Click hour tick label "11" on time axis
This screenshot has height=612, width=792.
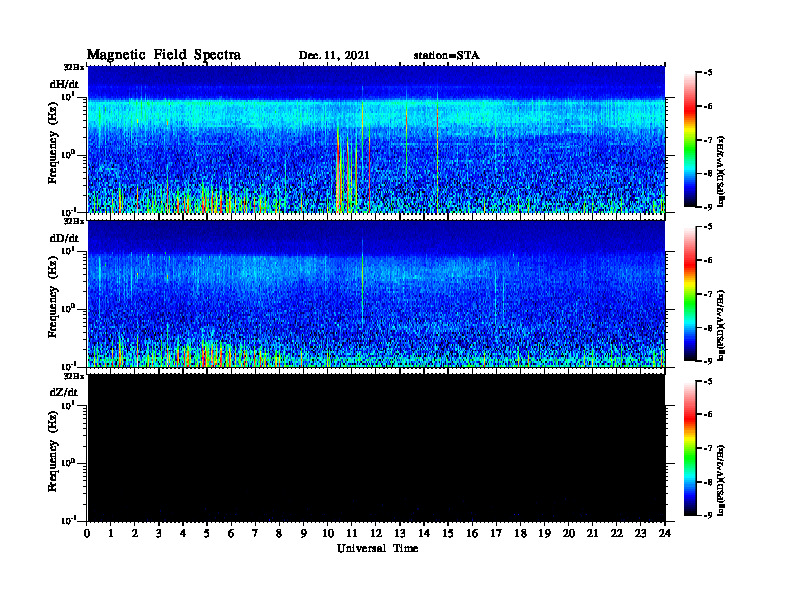coord(352,534)
